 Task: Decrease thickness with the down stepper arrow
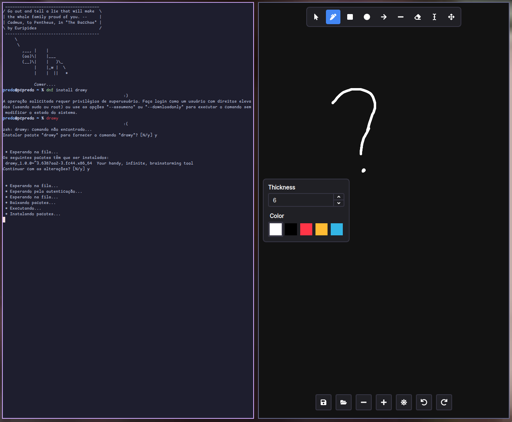coord(339,203)
